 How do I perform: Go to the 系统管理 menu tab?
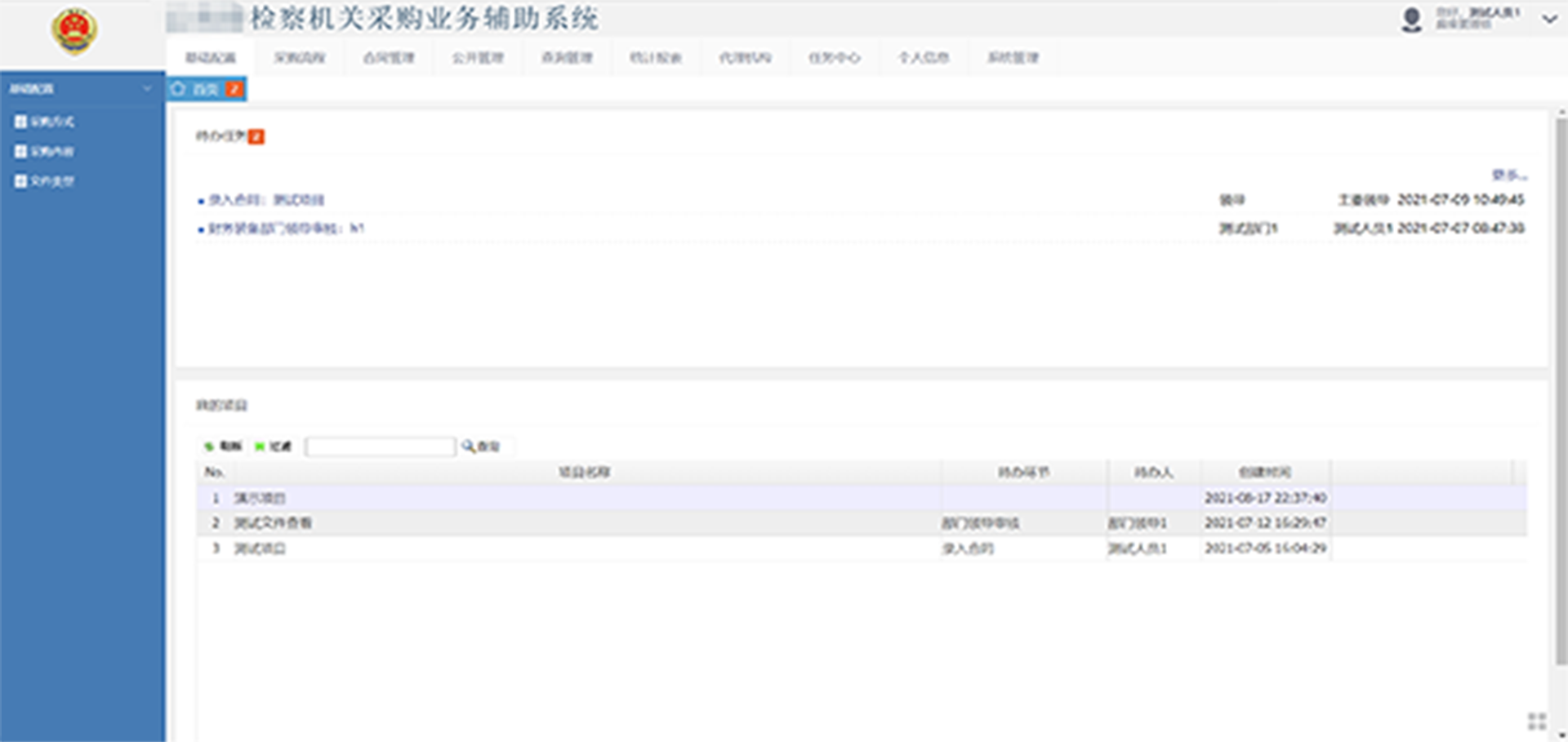coord(1013,58)
